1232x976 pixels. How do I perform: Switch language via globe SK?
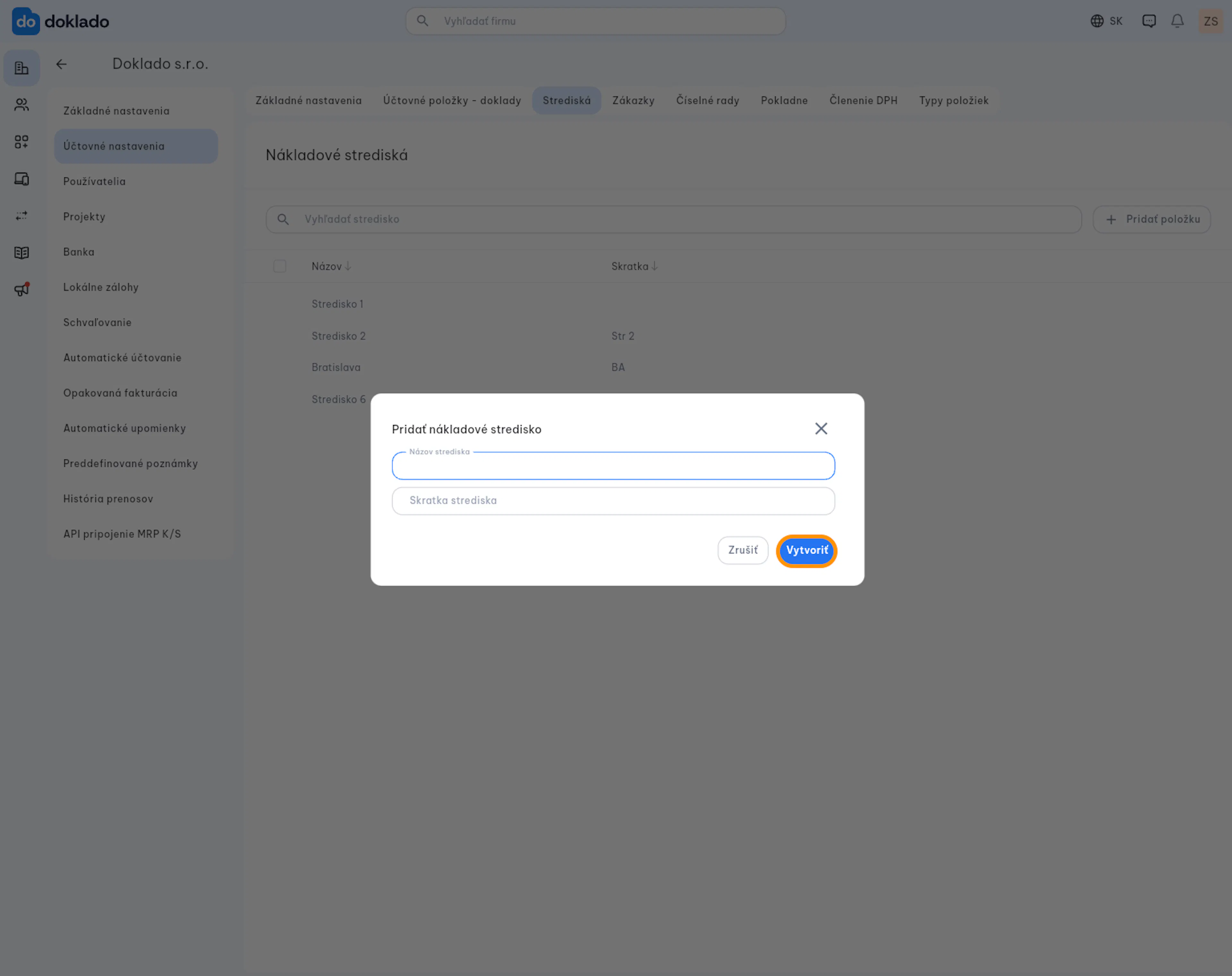(1106, 21)
